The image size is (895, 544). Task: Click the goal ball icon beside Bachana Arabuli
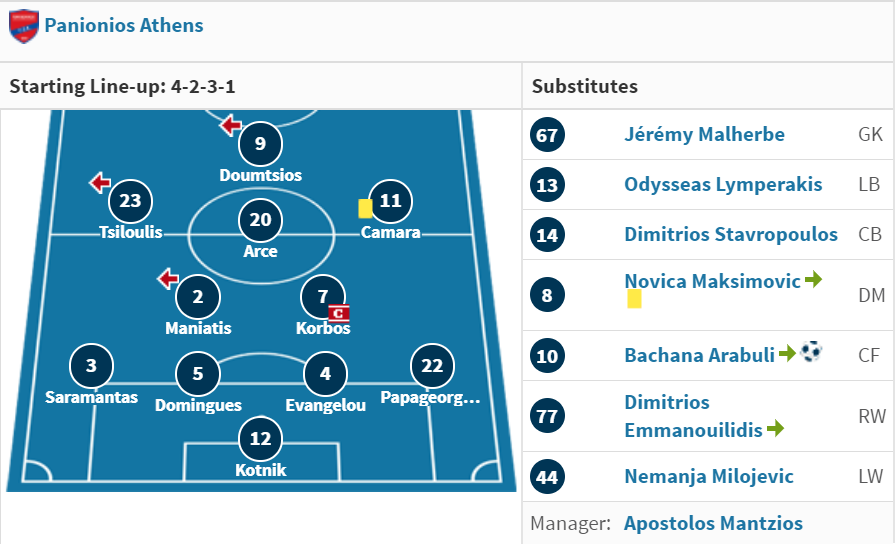[811, 351]
